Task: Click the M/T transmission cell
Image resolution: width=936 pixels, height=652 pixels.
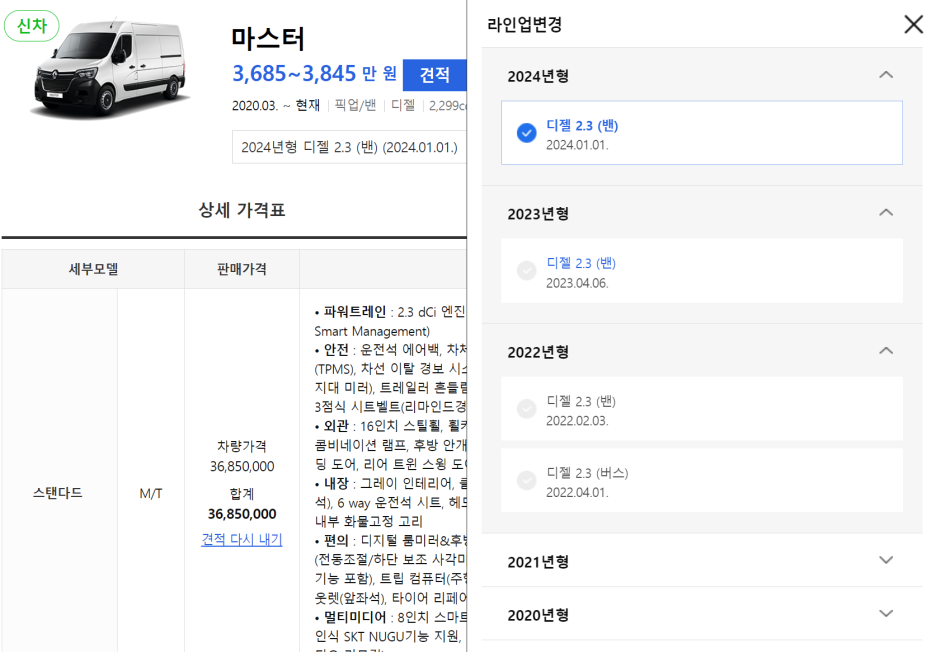Action: click(151, 494)
